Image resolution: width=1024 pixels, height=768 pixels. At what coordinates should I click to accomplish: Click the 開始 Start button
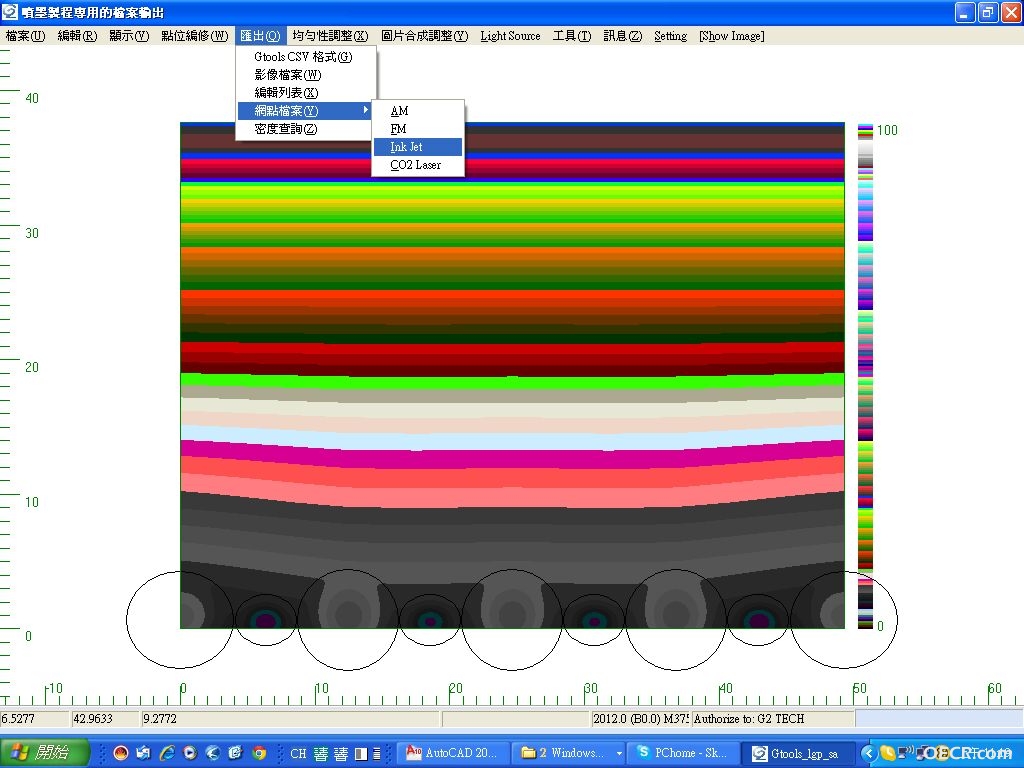[44, 752]
